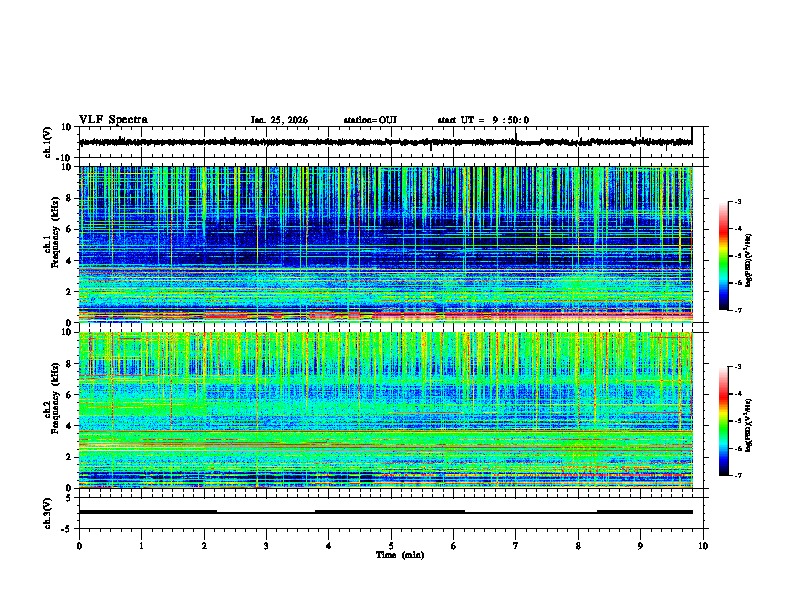The width and height of the screenshot is (792, 612).
Task: Click the ch.1 spectrogram color scale bar
Action: pyautogui.click(x=724, y=256)
